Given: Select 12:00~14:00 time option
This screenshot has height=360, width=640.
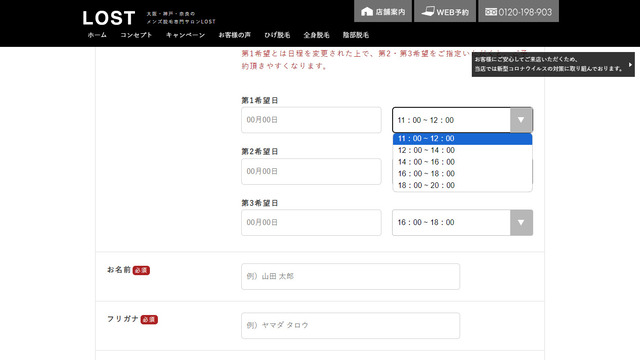Looking at the screenshot, I should coord(462,150).
